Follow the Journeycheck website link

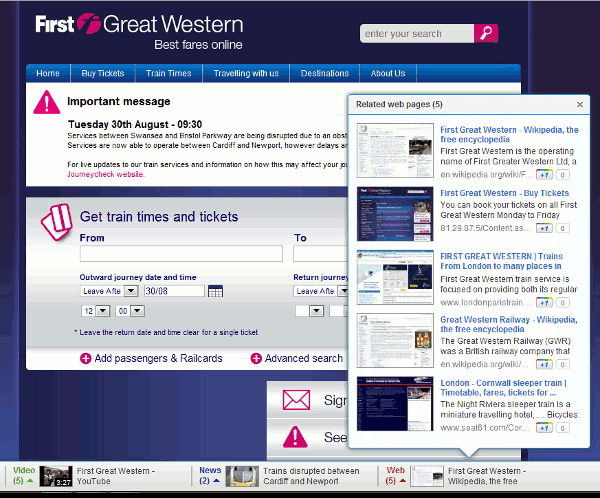(x=106, y=175)
